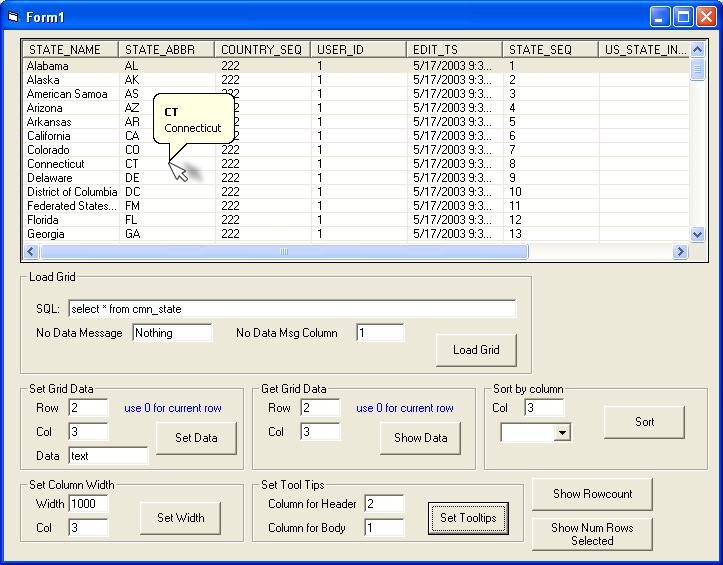Click the Column for Header input
This screenshot has height=565, width=723.
(384, 504)
